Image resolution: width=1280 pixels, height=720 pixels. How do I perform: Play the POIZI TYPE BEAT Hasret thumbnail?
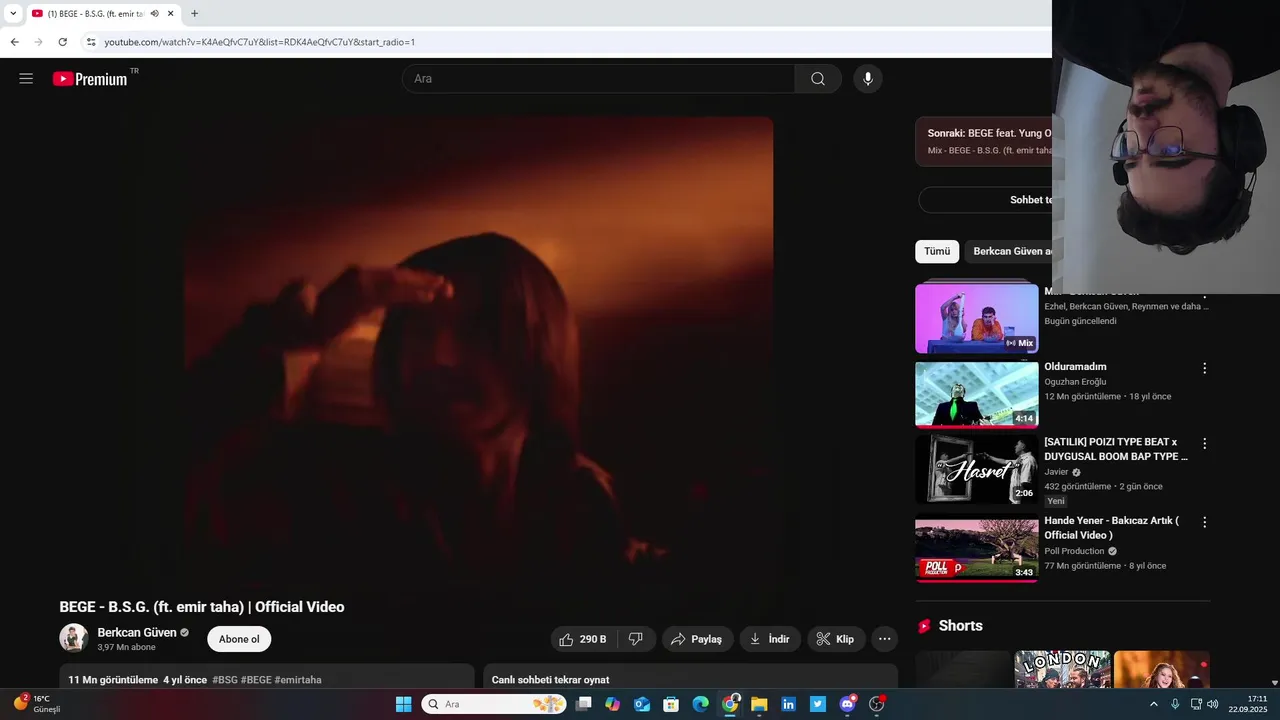click(x=977, y=469)
